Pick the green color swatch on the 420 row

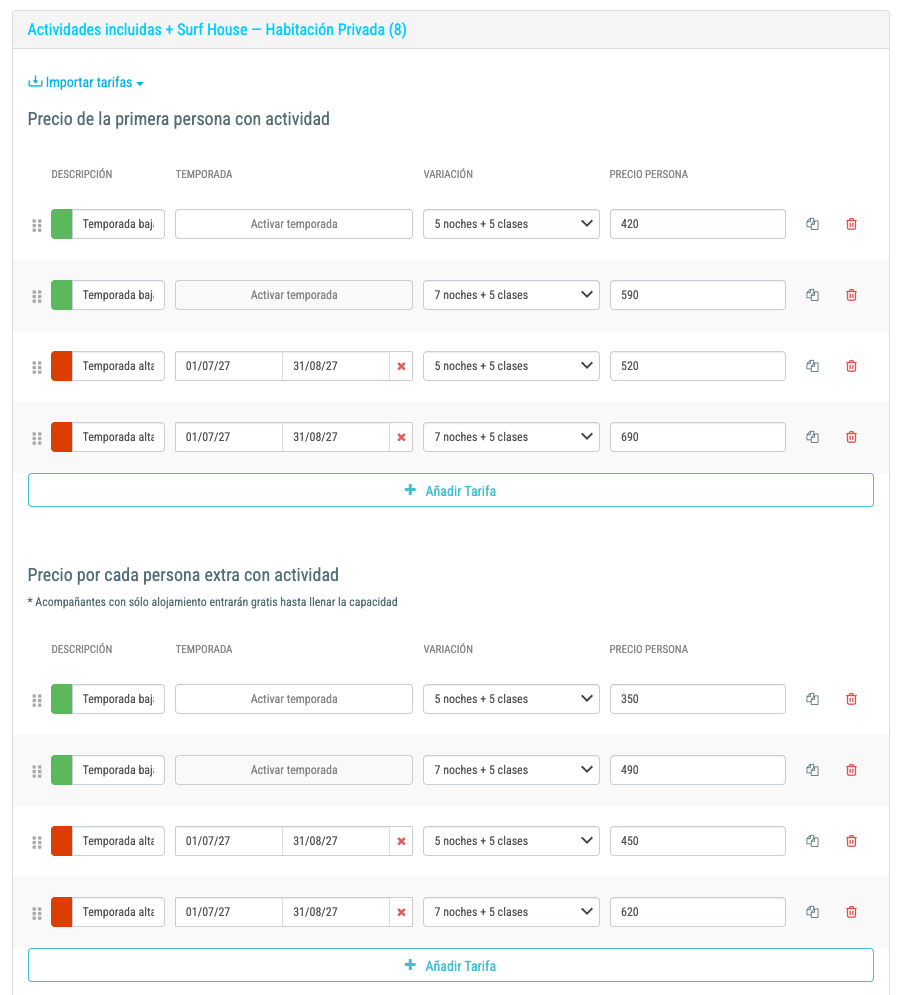pos(62,224)
